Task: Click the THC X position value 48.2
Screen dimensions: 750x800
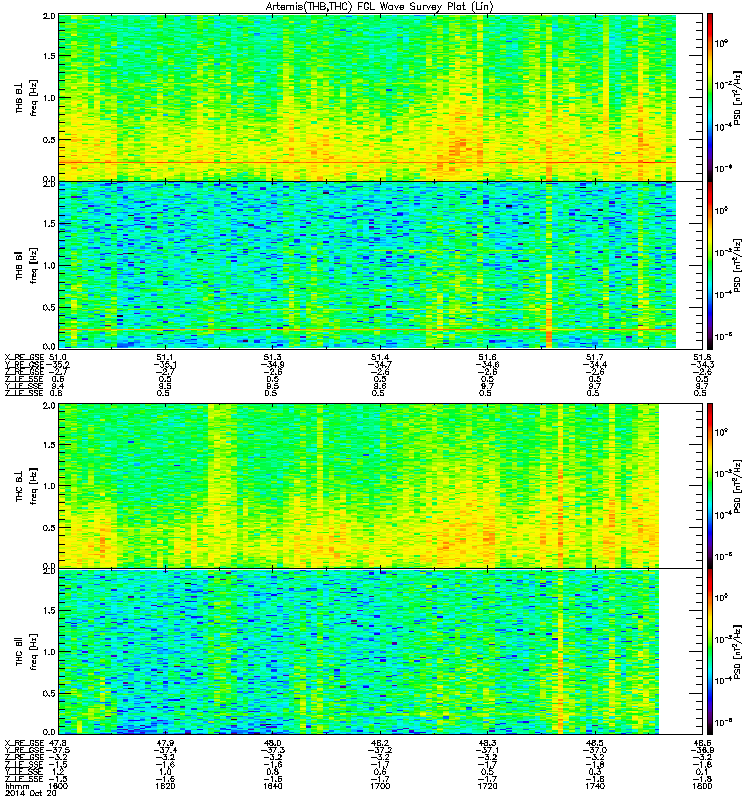Action: (380, 743)
